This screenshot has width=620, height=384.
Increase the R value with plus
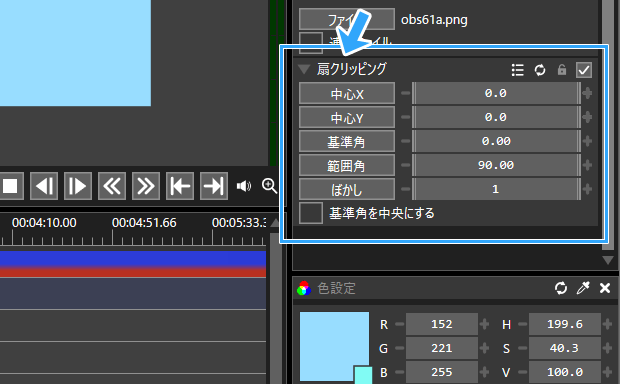484,324
